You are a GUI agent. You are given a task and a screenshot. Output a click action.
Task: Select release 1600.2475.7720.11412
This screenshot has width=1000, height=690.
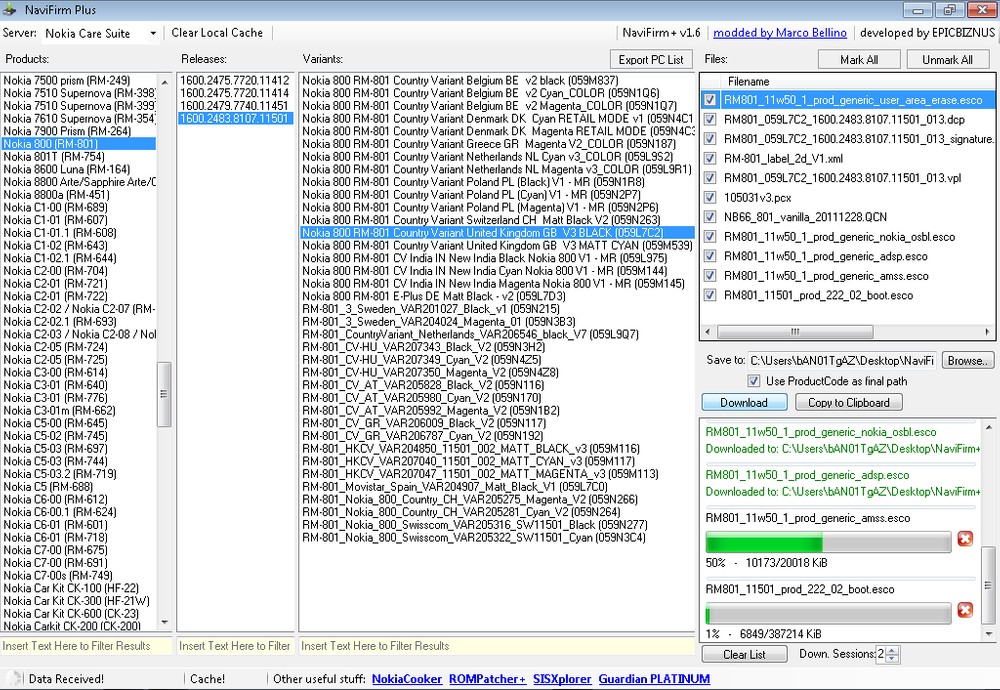[234, 80]
